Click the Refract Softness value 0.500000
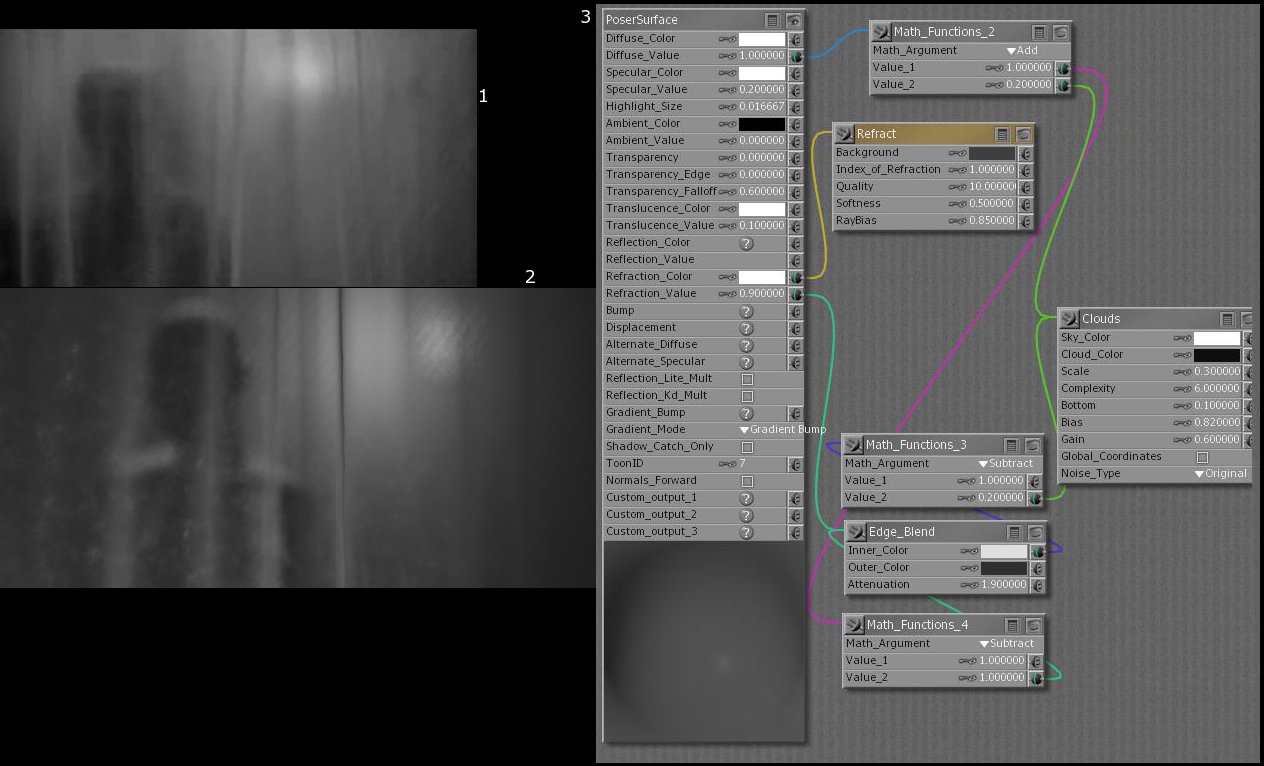1264x766 pixels. click(x=992, y=204)
